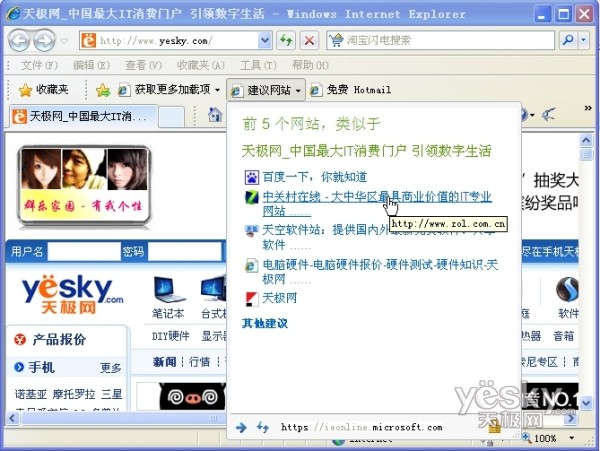The image size is (600, 451).
Task: Click the 天极网 suggested site link
Action: [280, 298]
